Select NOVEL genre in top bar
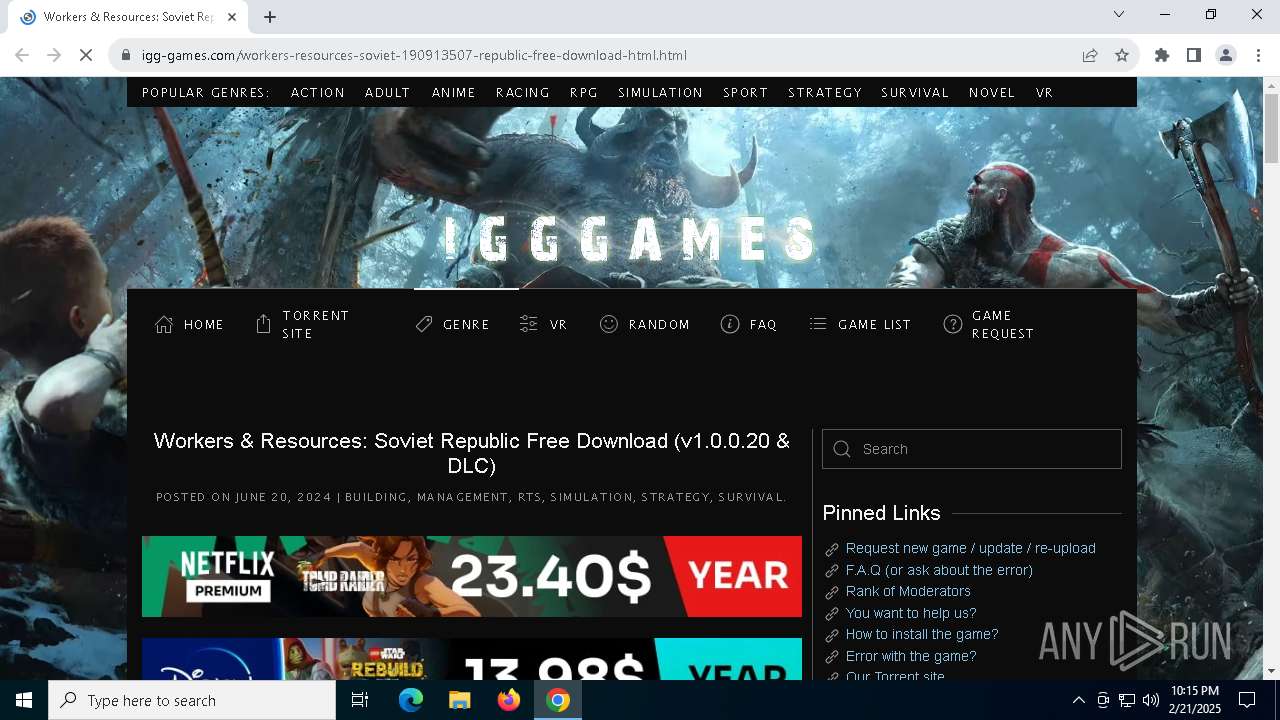This screenshot has width=1280, height=720. (992, 92)
